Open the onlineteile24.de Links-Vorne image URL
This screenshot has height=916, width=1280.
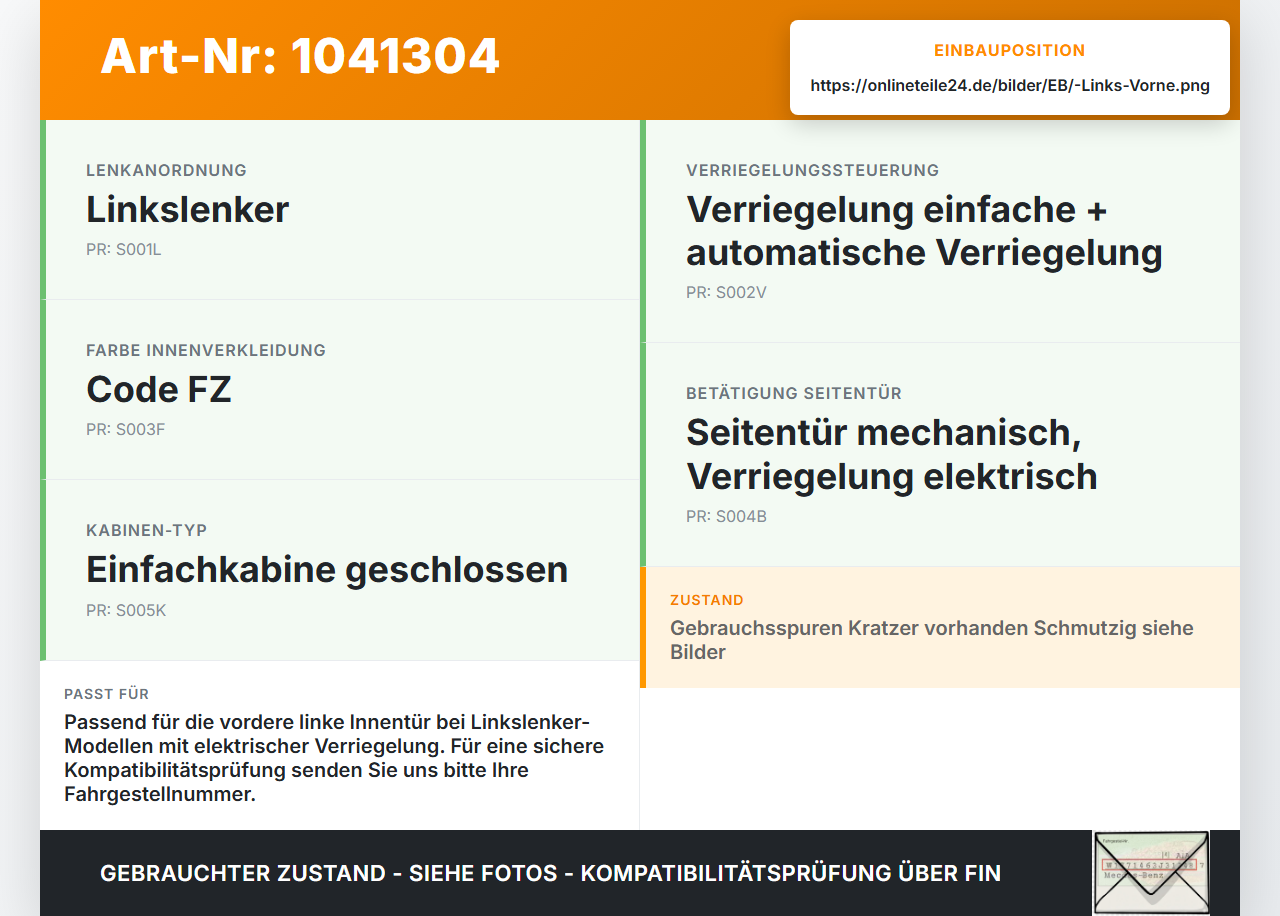1010,86
